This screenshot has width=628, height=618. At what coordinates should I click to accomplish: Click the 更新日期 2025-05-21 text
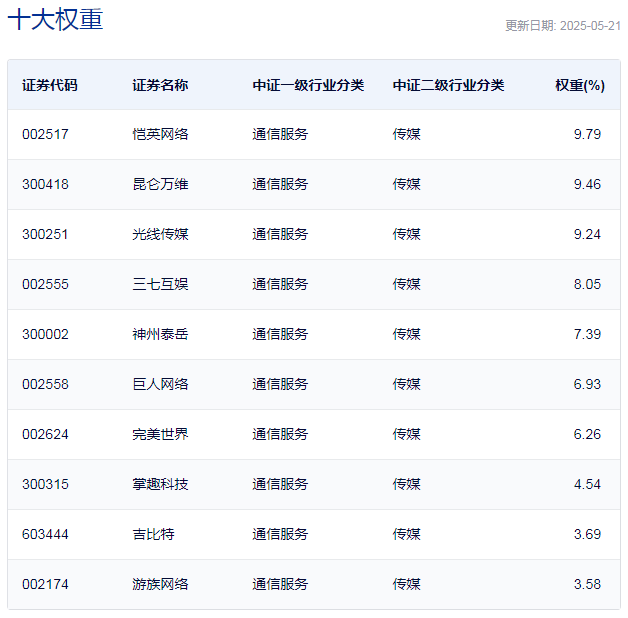point(562,26)
